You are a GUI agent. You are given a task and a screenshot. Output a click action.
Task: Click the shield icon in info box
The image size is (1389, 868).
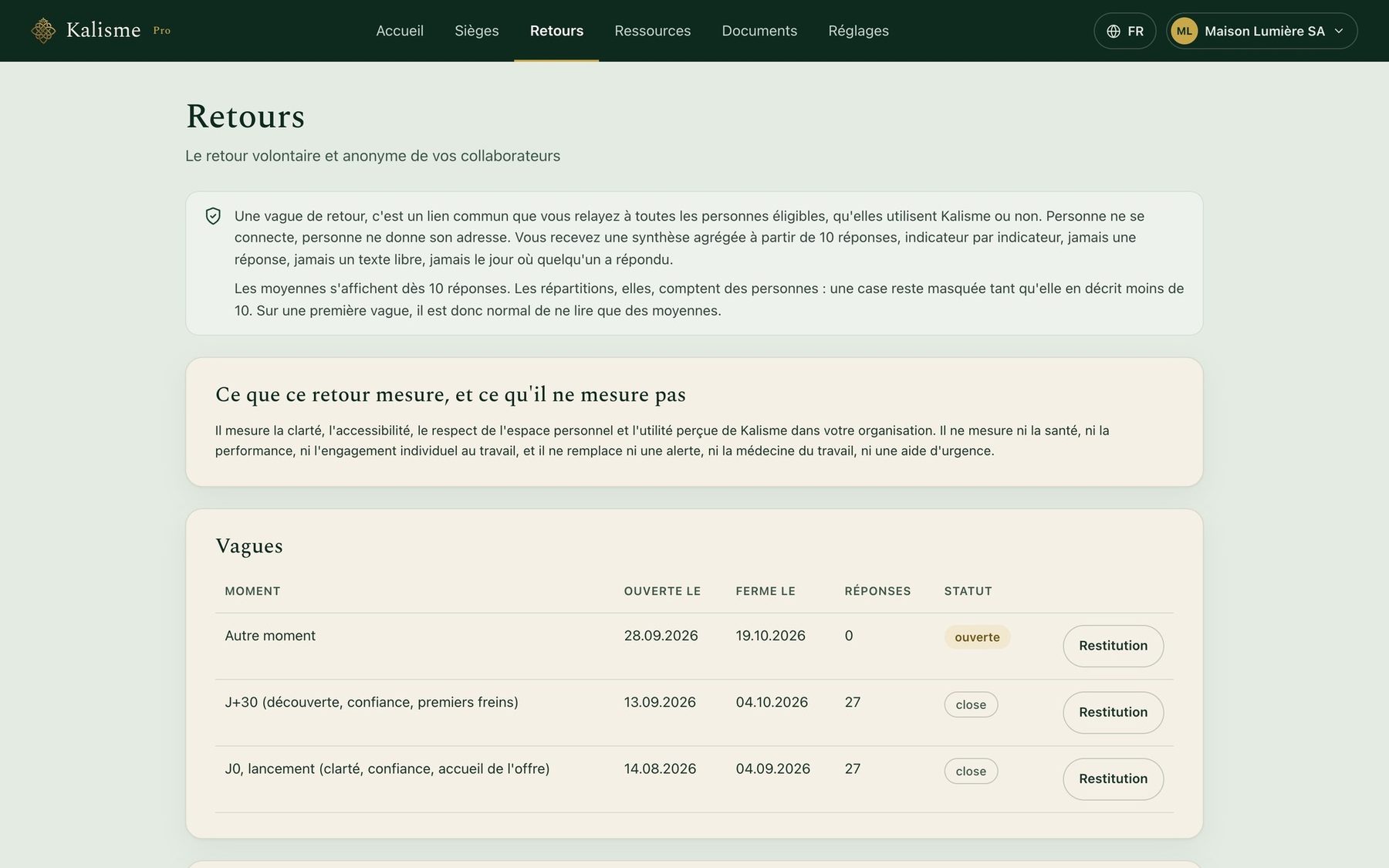click(213, 216)
